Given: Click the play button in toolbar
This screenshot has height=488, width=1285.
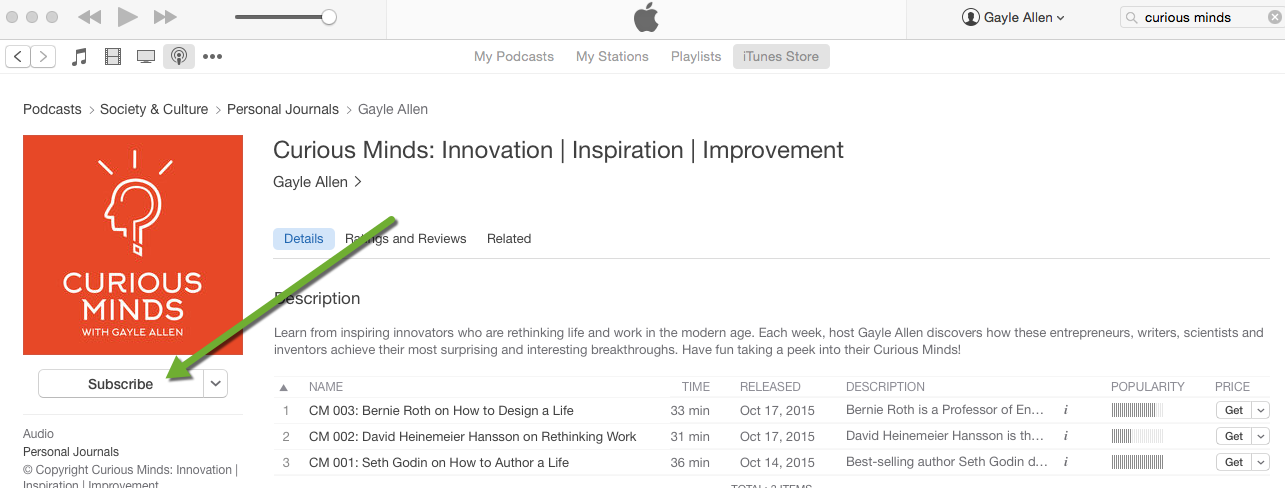Looking at the screenshot, I should [127, 17].
